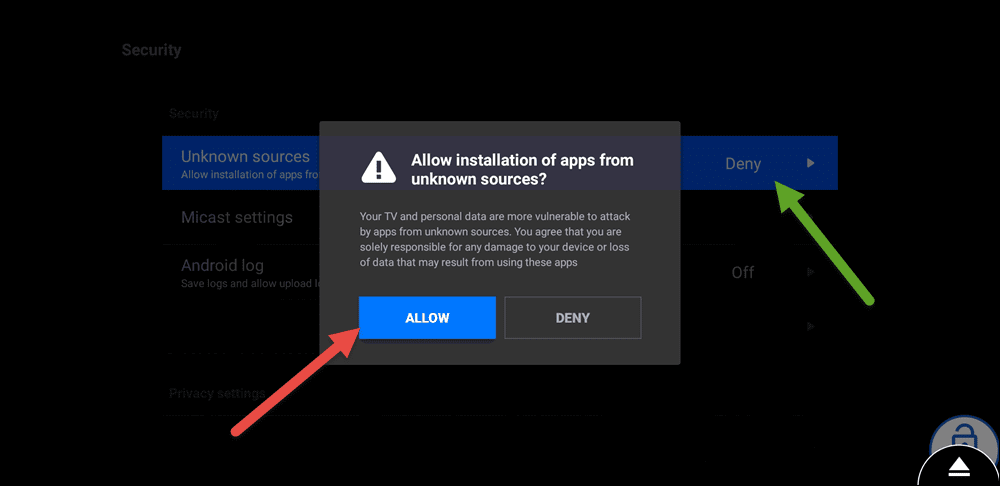
Task: Click the dialog's vulnerability warning paragraph
Action: pos(494,240)
